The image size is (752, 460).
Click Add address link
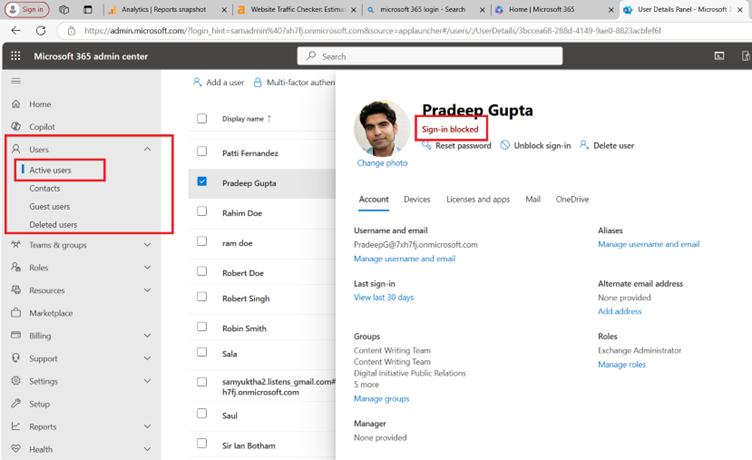pyautogui.click(x=620, y=311)
